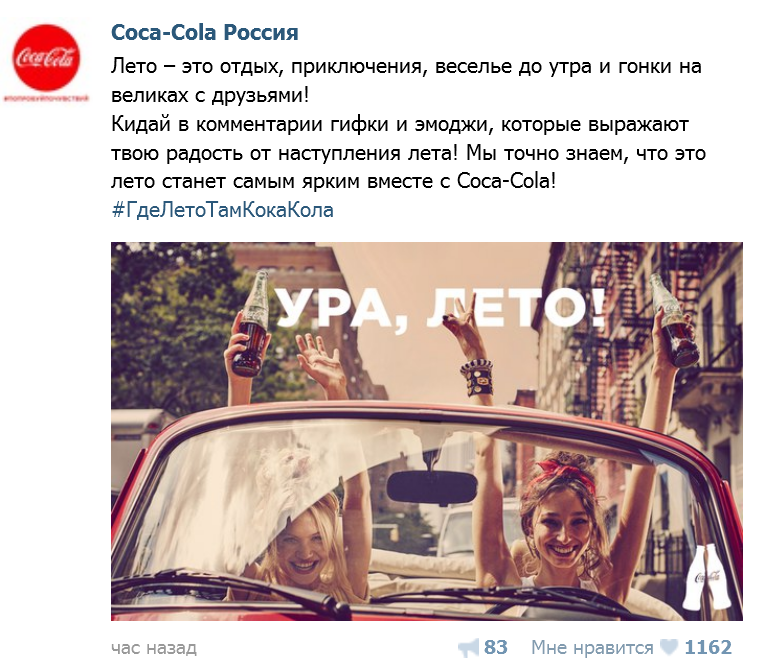This screenshot has height=672, width=763.
Task: Like the post via heart icon
Action: pos(669,648)
